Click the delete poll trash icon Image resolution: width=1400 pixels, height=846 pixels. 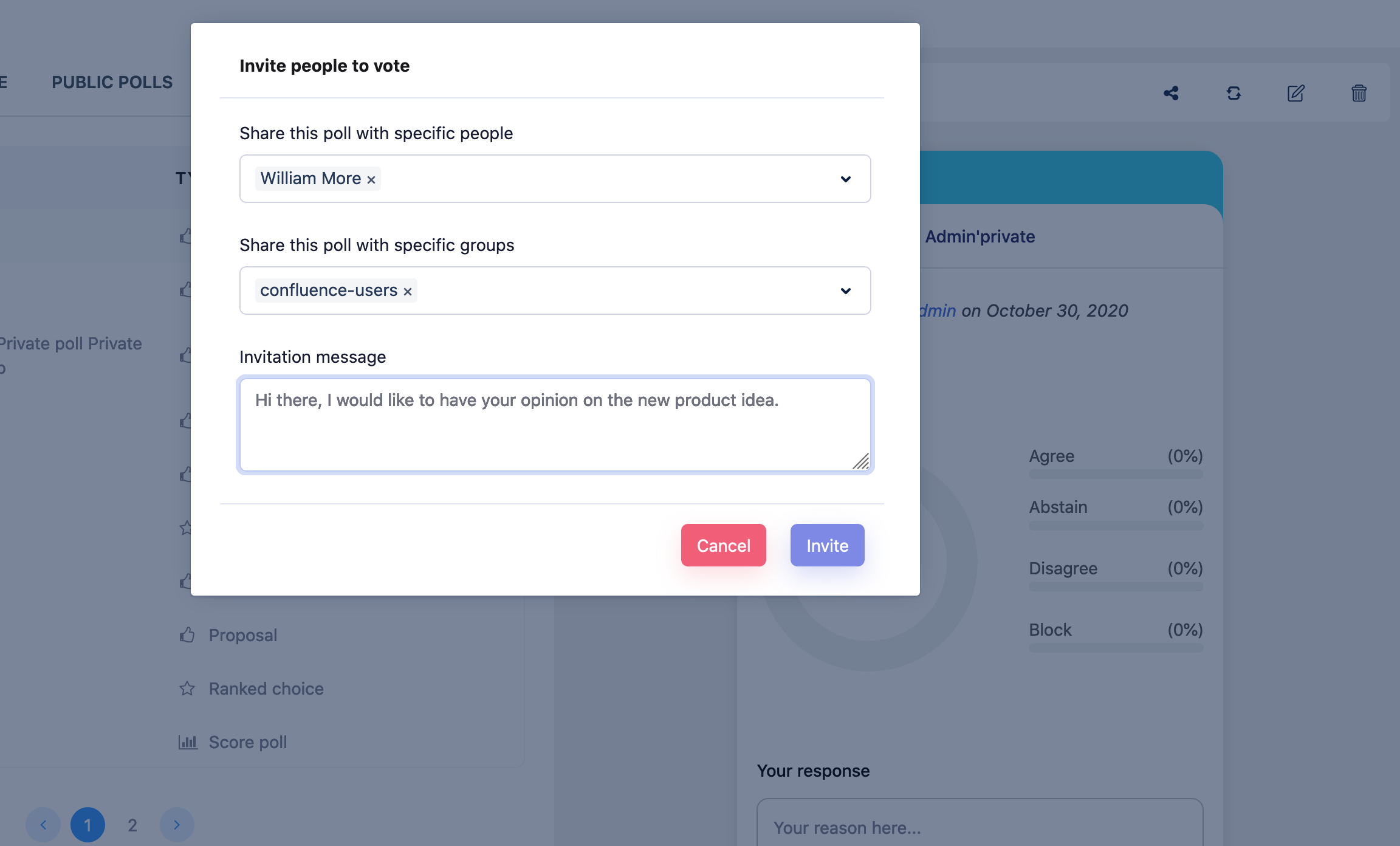tap(1359, 93)
